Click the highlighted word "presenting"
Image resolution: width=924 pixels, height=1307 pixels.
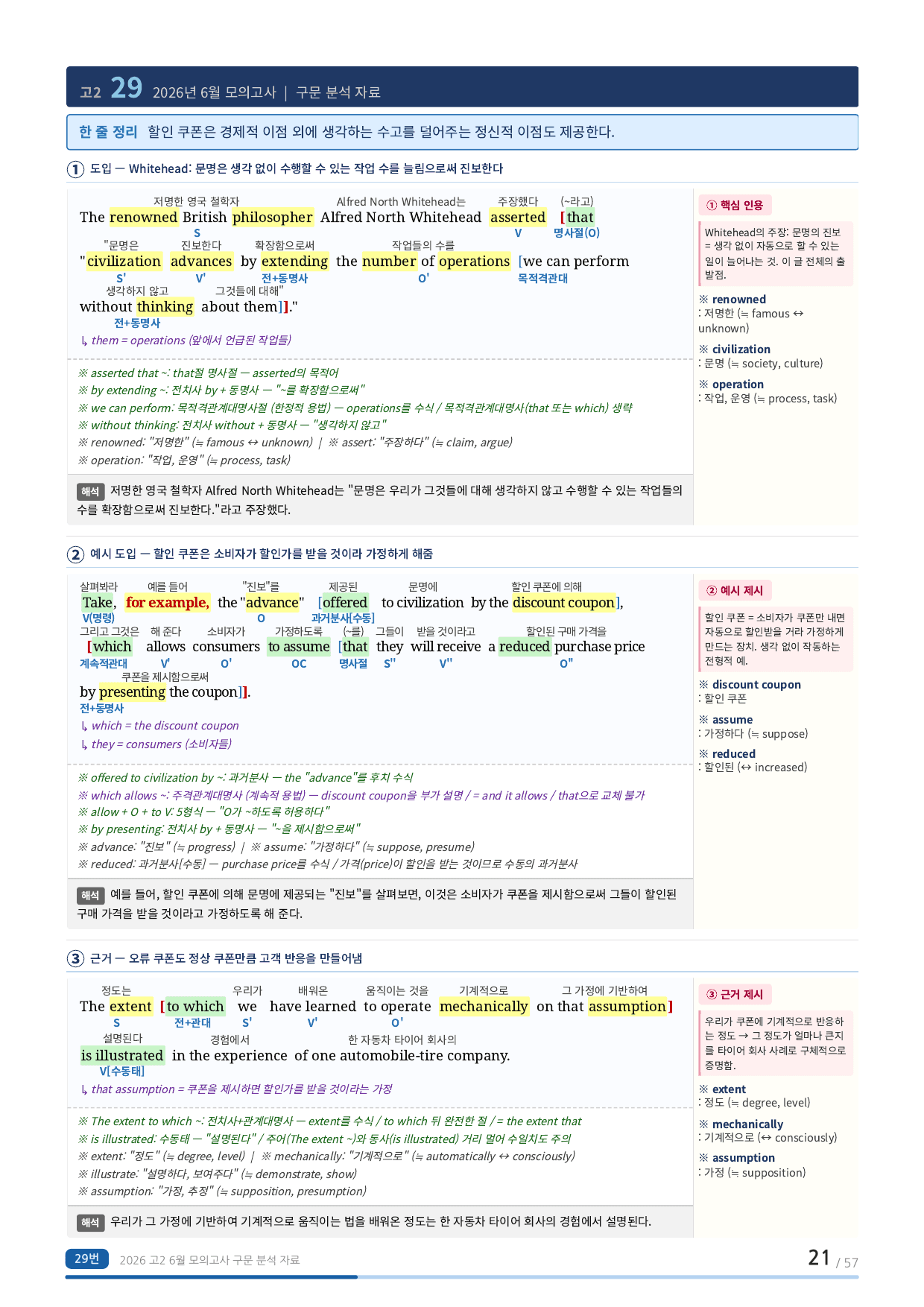(133, 692)
